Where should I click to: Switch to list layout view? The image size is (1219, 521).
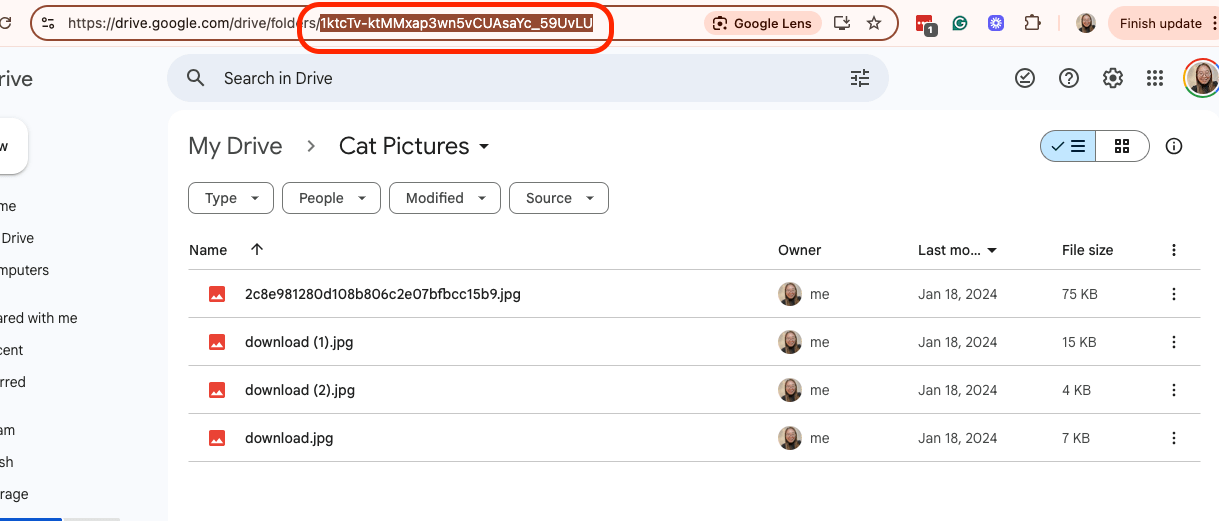tap(1068, 146)
